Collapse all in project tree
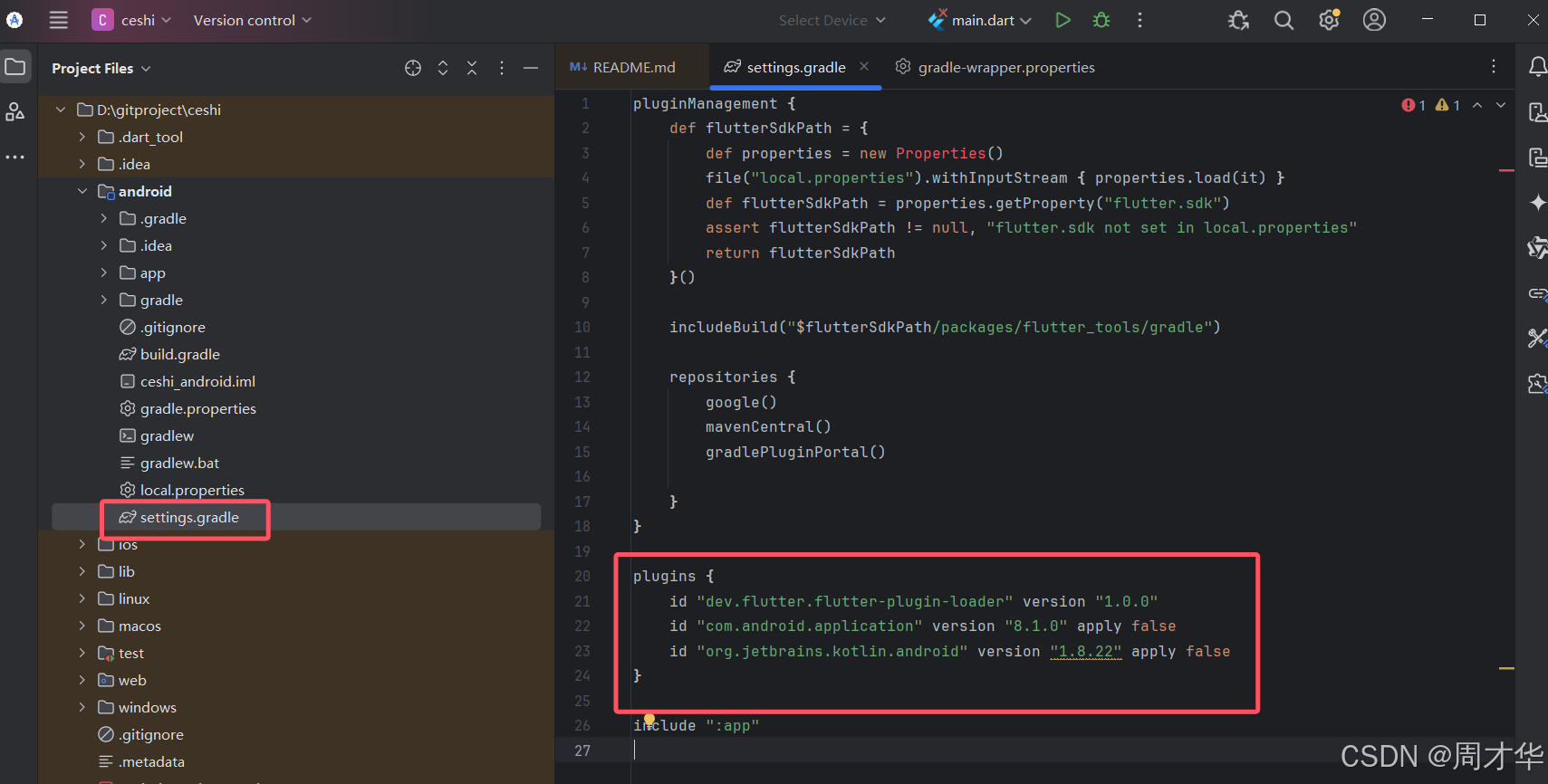 tap(472, 68)
